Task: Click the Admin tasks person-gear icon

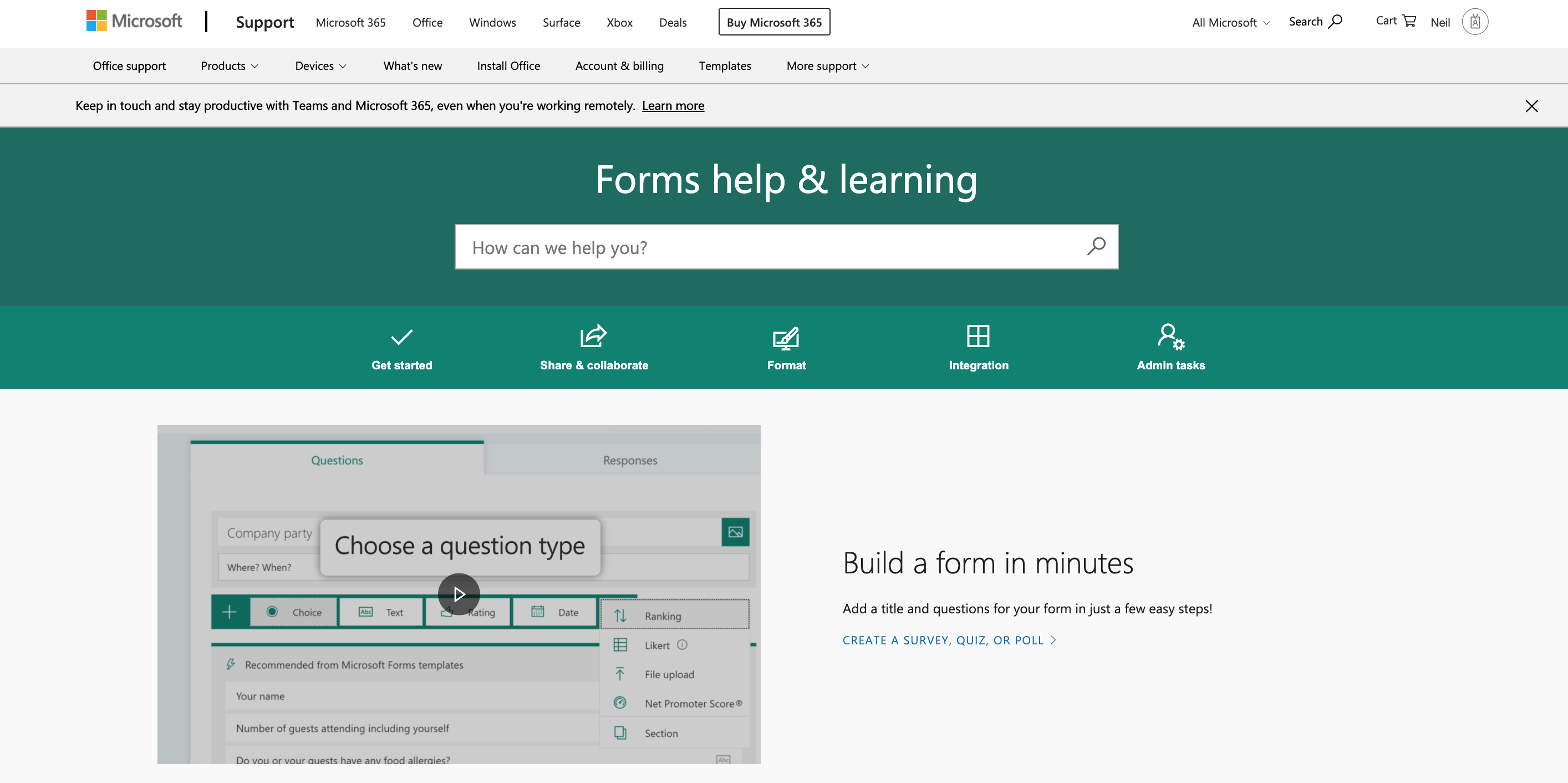Action: click(1170, 337)
